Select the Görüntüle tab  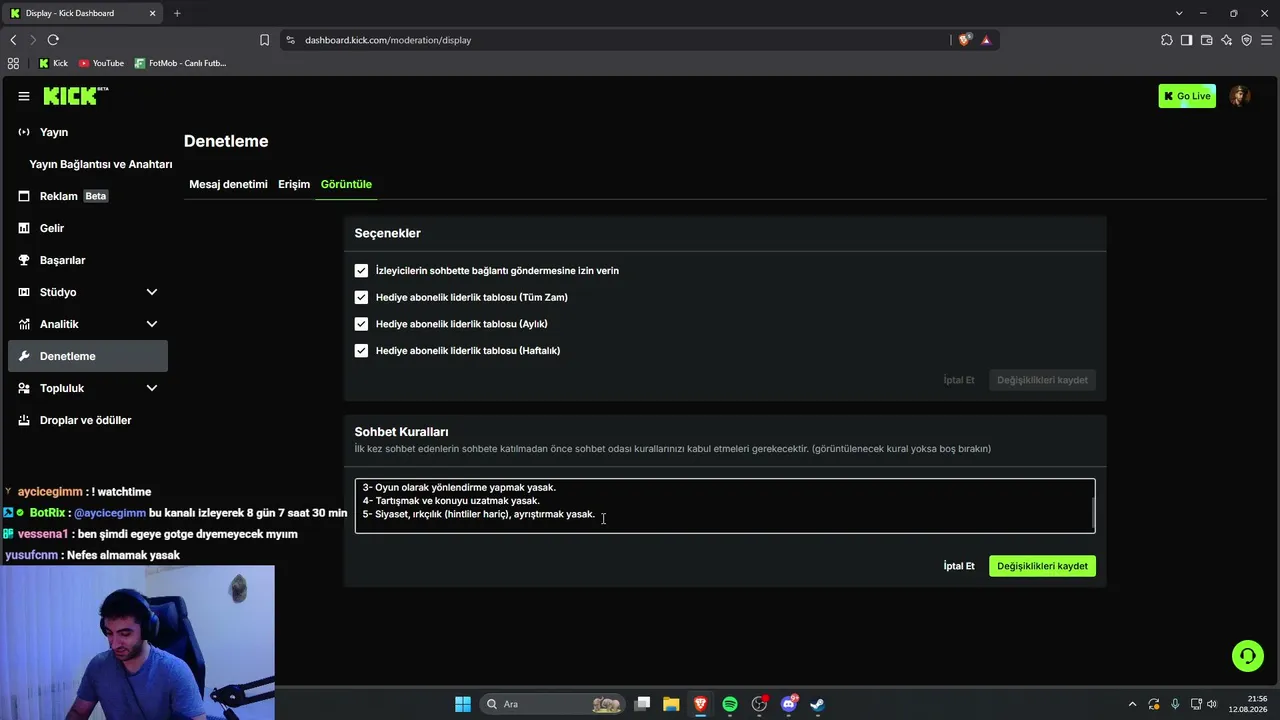pyautogui.click(x=346, y=184)
